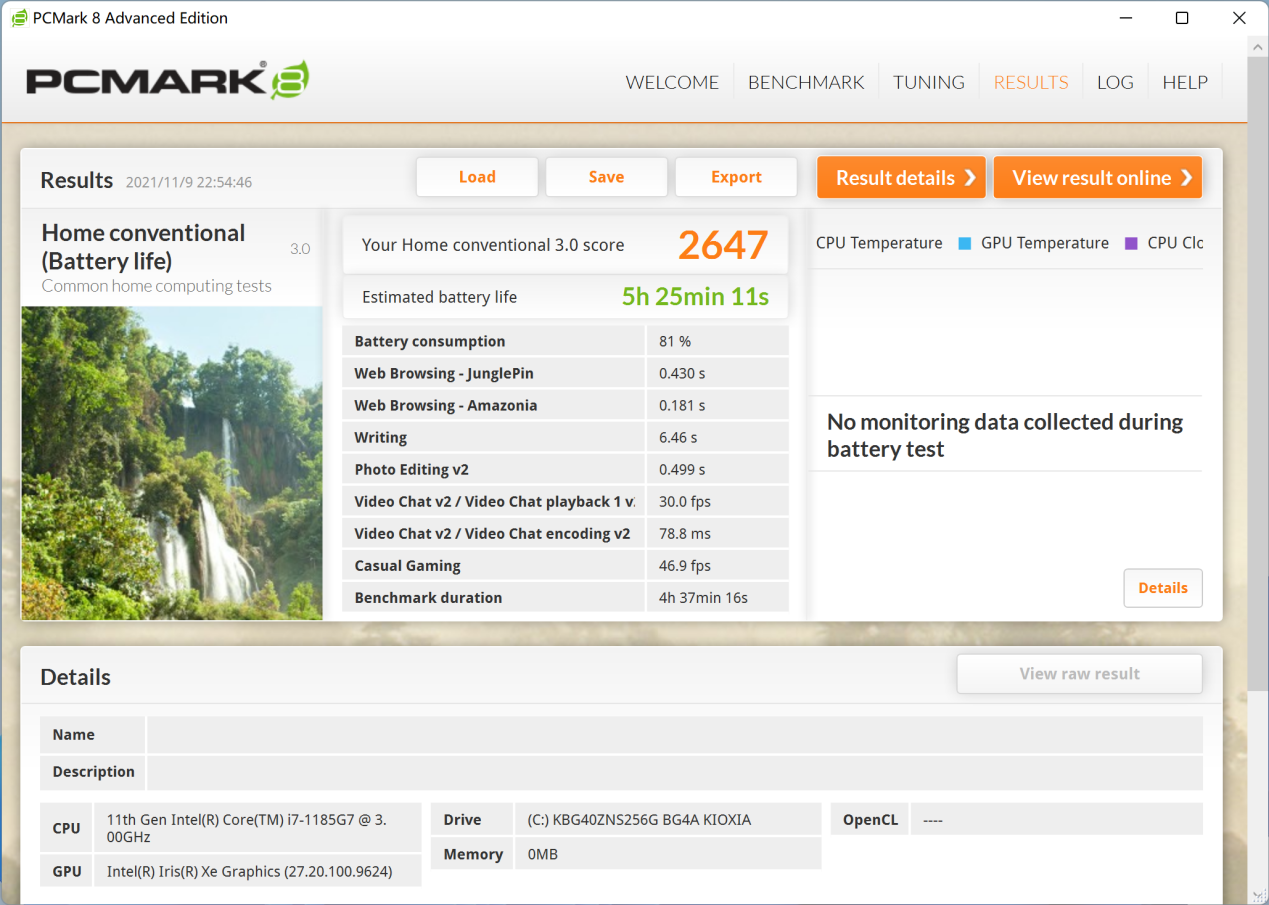
Task: Click the waterfall benchmark thumbnail image
Action: 172,463
